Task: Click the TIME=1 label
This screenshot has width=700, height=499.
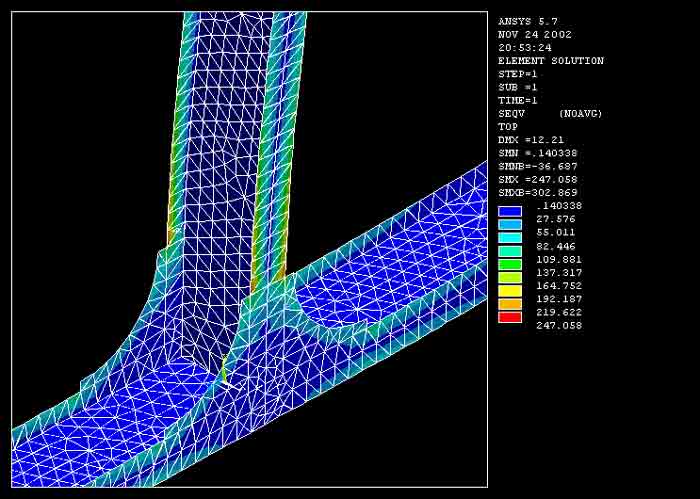Action: click(x=518, y=100)
